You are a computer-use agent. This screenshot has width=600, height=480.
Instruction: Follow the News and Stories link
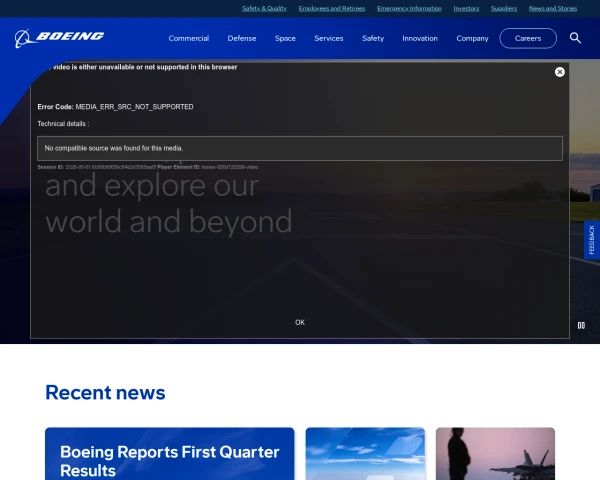(553, 8)
